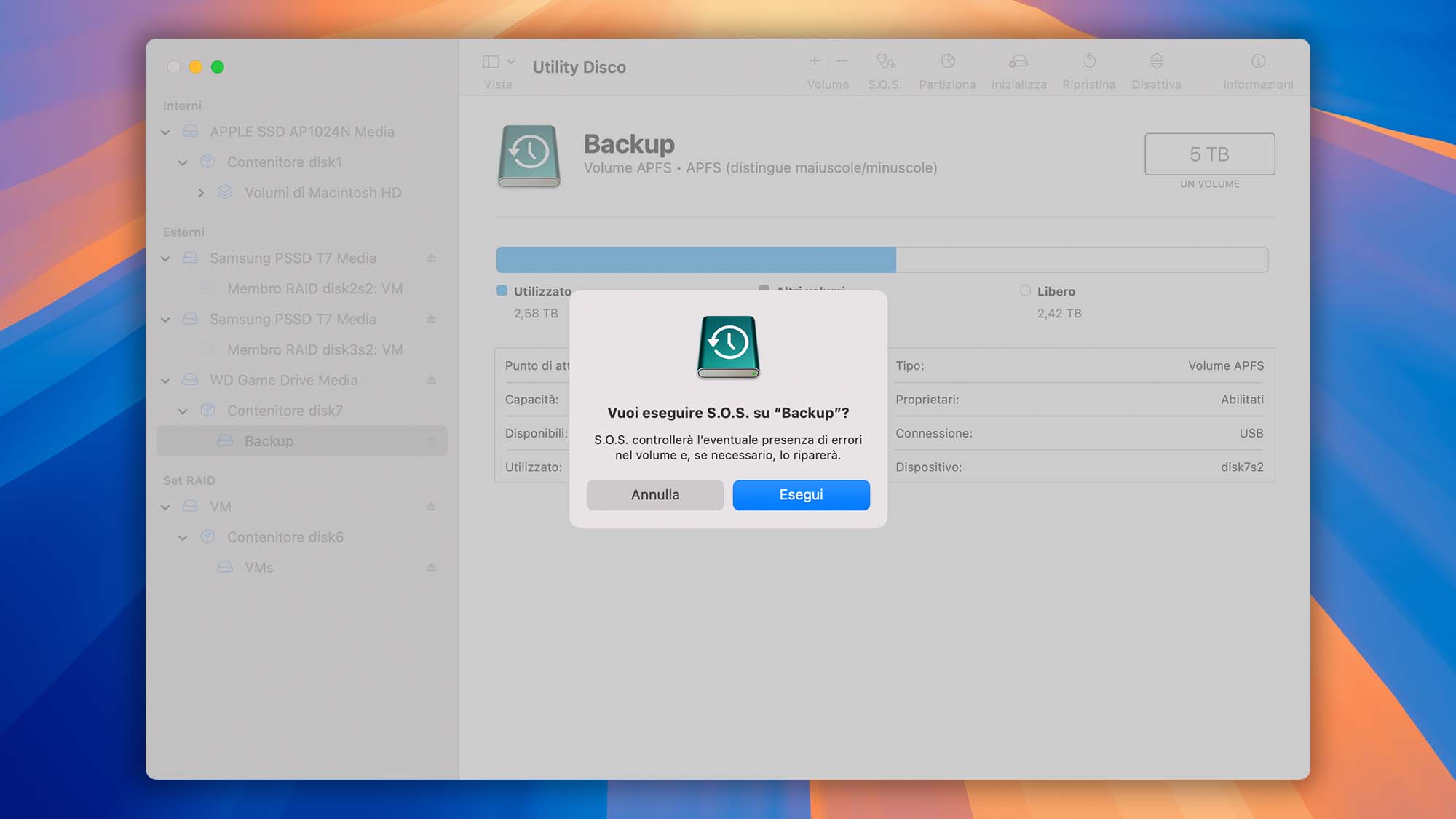Select the VMs volume row
Image resolution: width=1456 pixels, height=819 pixels.
pyautogui.click(x=301, y=568)
